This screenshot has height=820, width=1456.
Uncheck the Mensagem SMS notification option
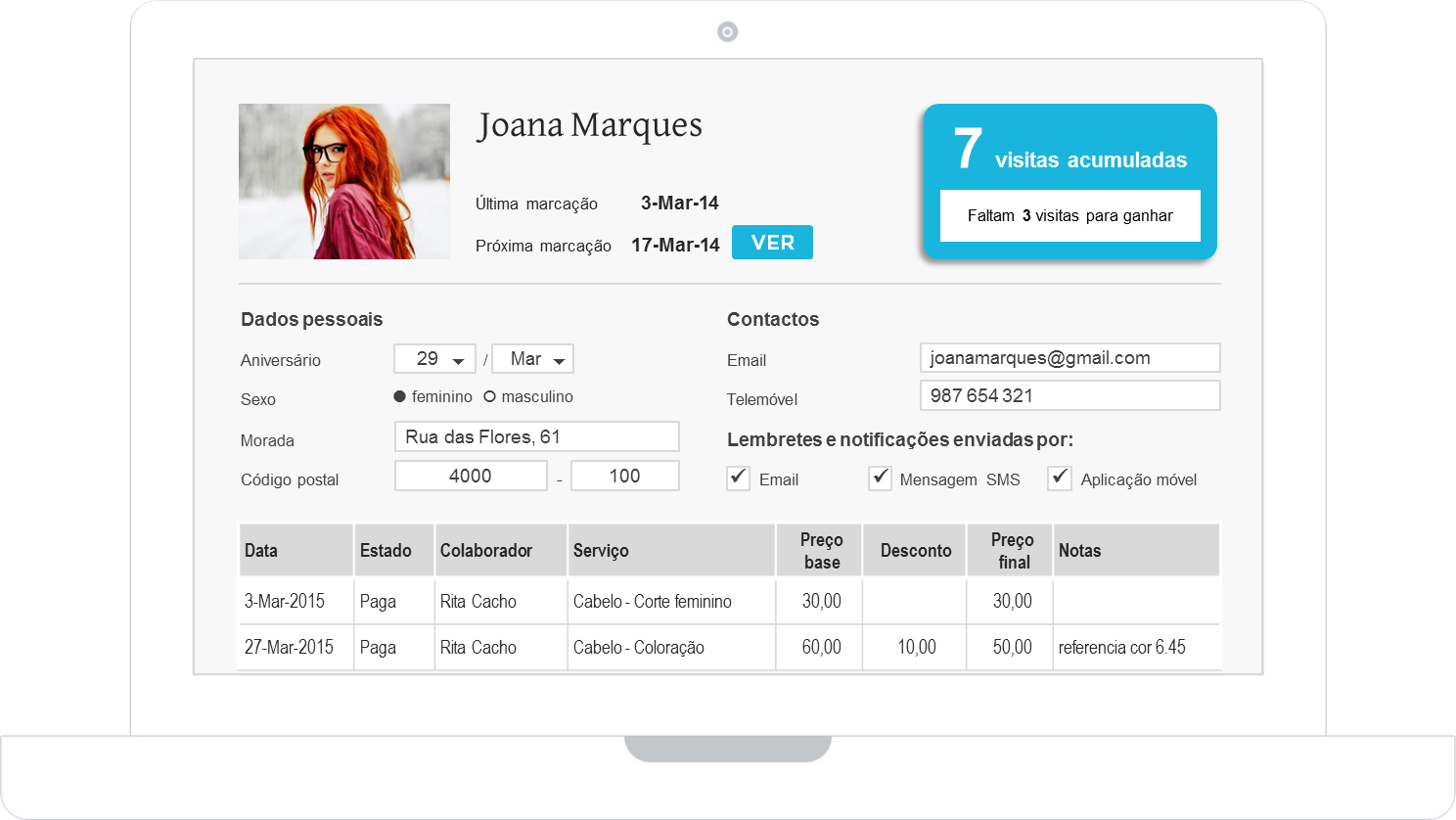(880, 478)
